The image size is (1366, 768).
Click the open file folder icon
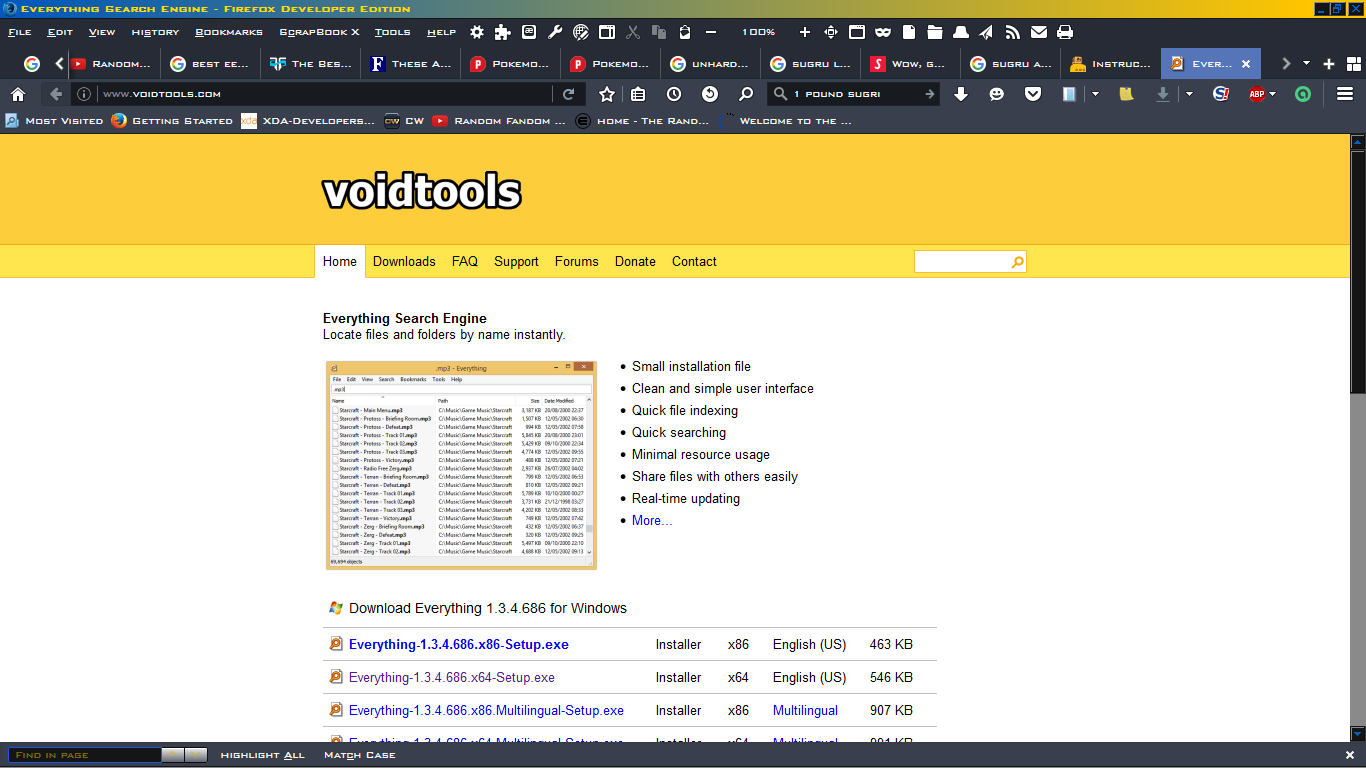[x=935, y=32]
